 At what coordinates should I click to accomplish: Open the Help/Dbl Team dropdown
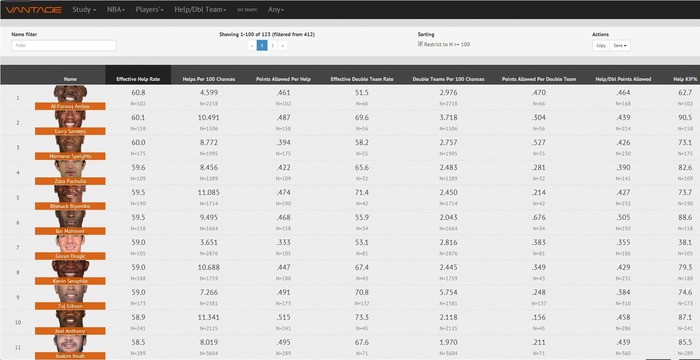pos(200,9)
